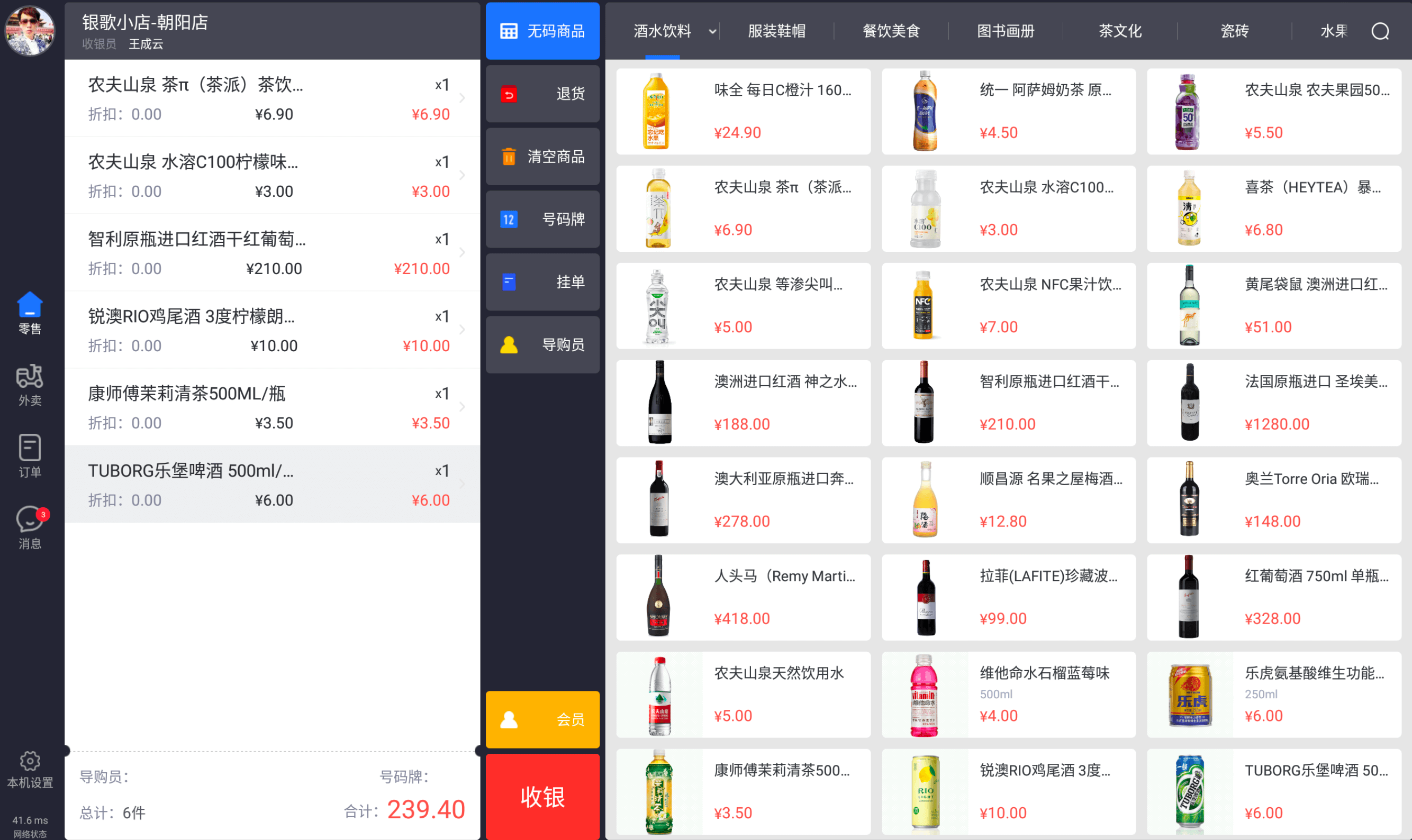Add 澳洲进口红酒 神之水 product thumbnail
The image size is (1412, 840).
tap(659, 403)
